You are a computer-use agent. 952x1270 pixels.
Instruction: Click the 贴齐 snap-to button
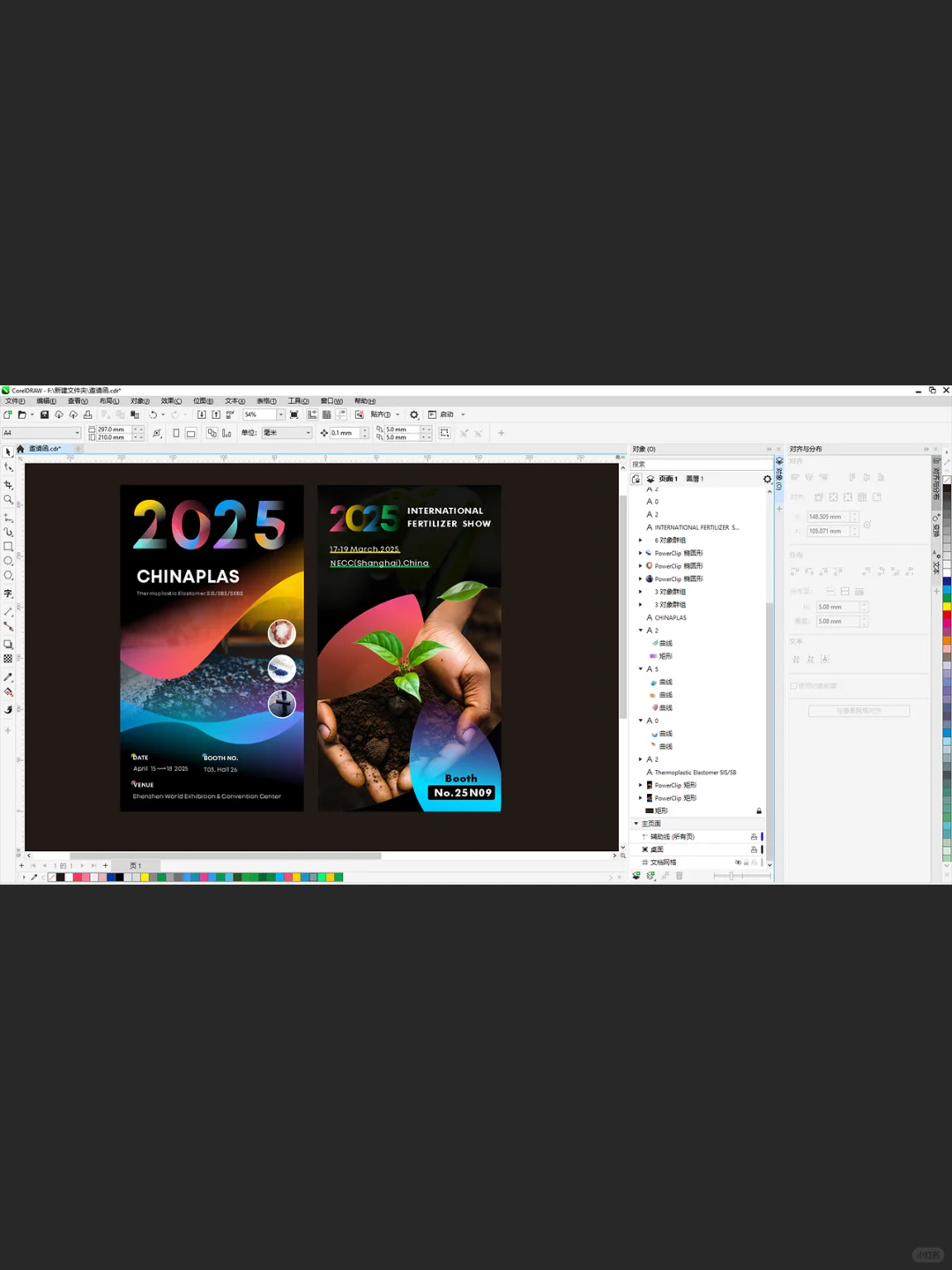[381, 415]
